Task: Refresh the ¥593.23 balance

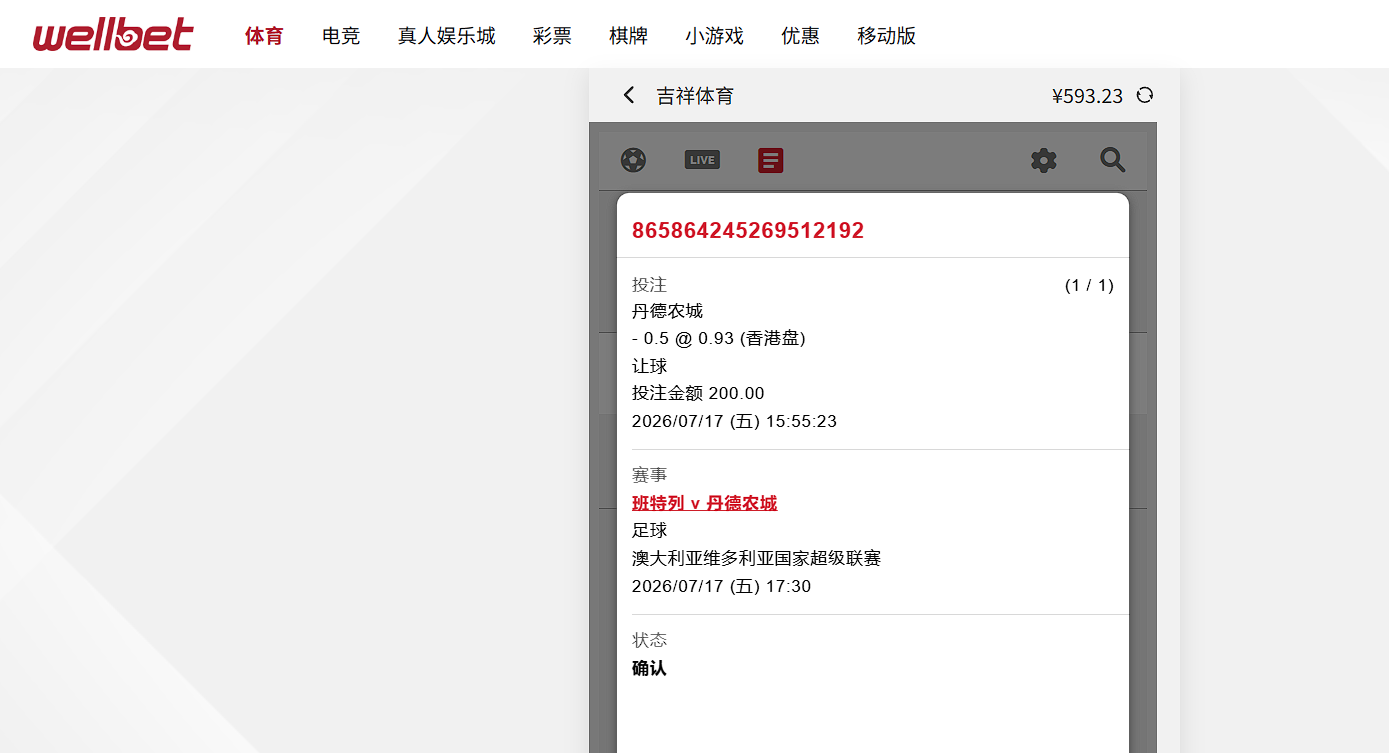Action: (1145, 95)
